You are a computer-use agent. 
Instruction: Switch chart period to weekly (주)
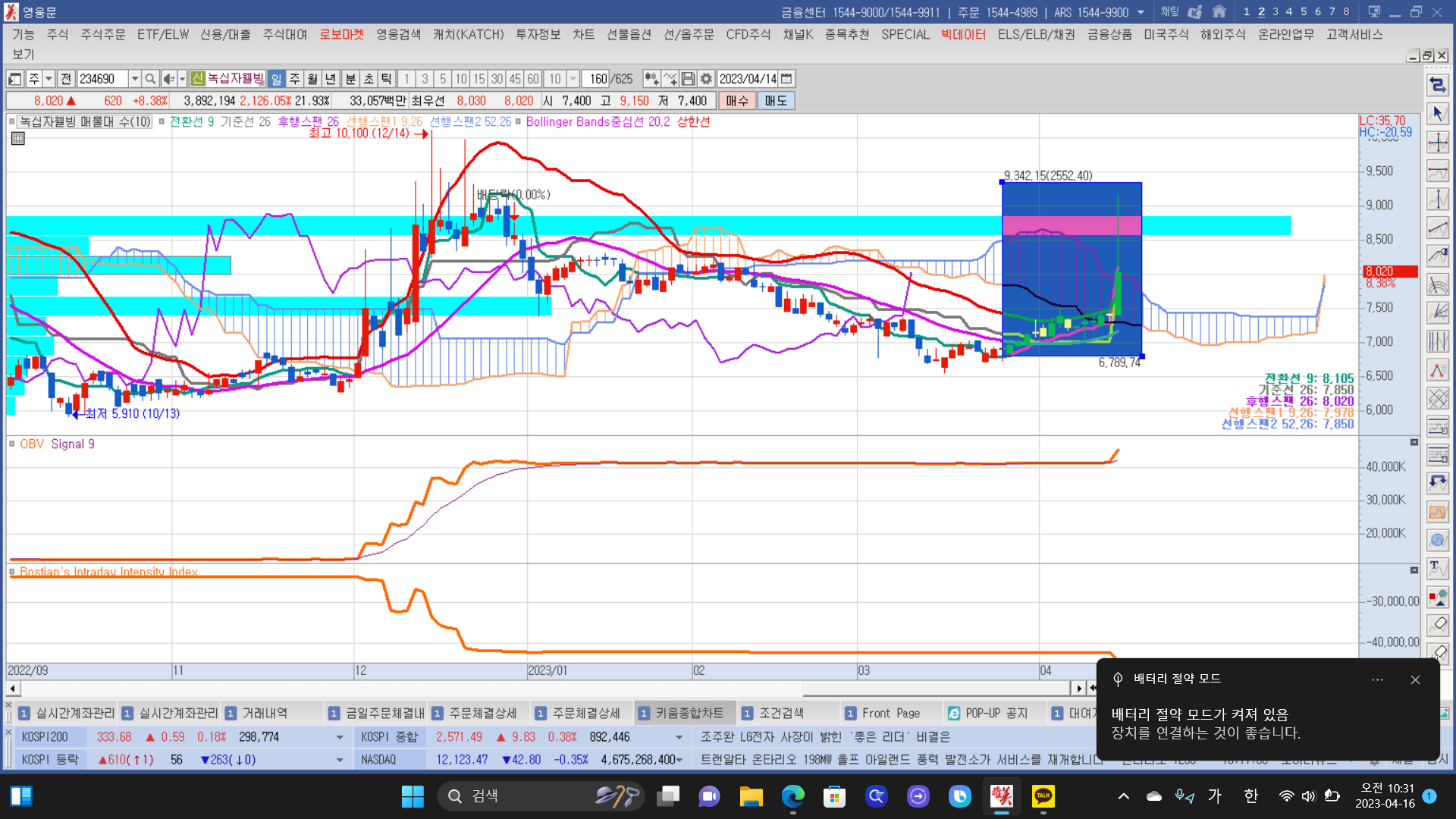tap(294, 79)
